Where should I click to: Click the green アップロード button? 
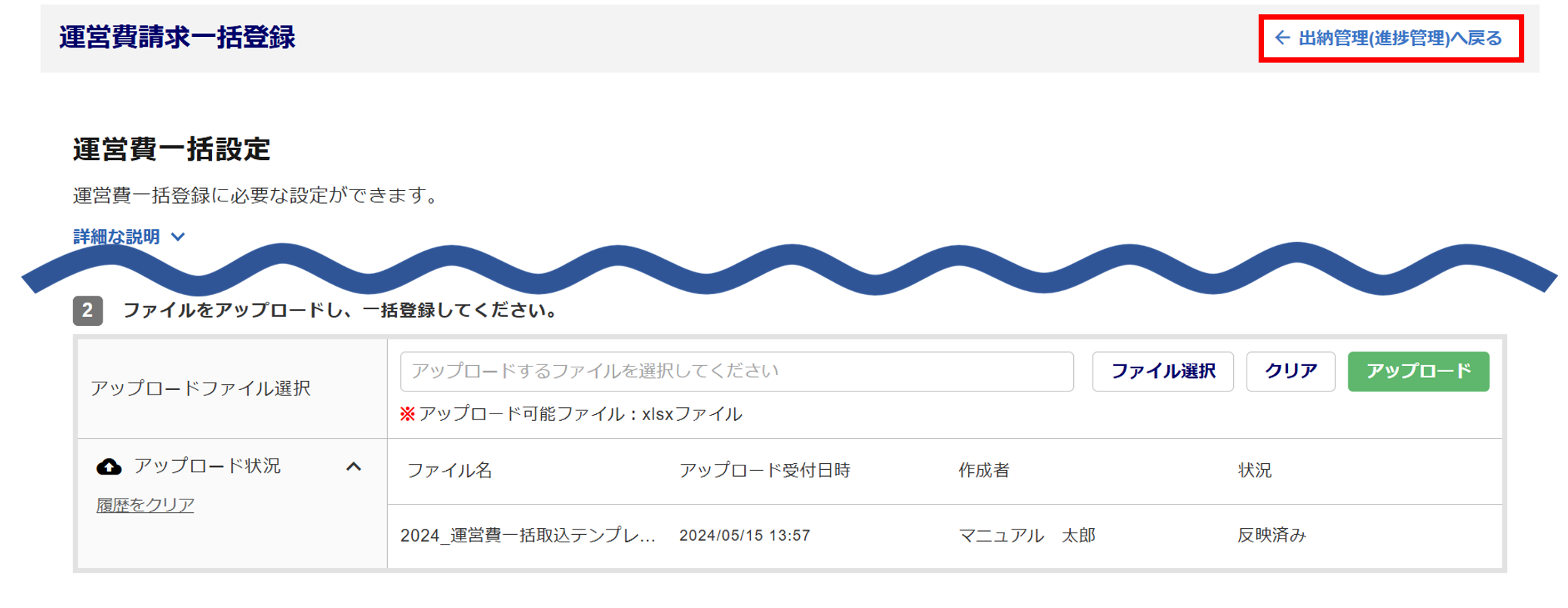point(1418,371)
